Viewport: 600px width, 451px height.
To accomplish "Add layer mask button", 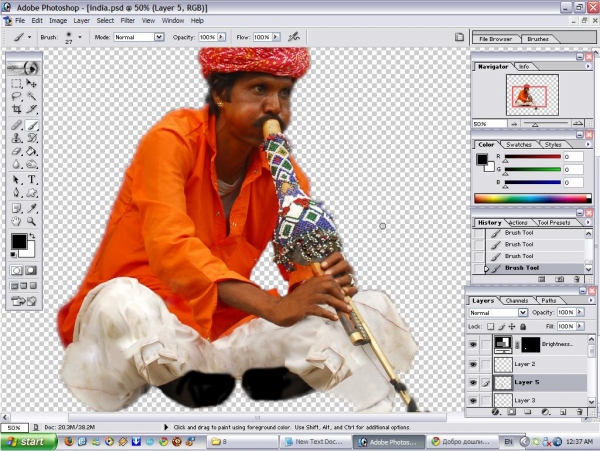I will tap(512, 412).
